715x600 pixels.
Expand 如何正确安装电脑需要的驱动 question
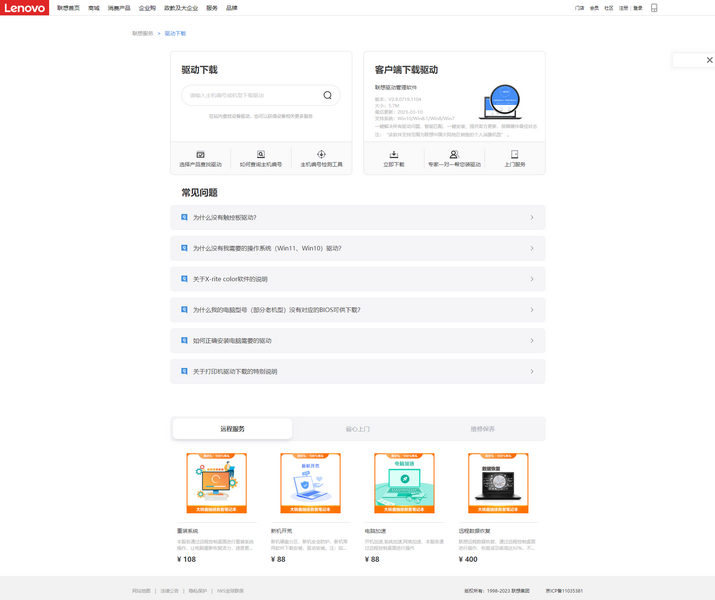click(x=357, y=340)
